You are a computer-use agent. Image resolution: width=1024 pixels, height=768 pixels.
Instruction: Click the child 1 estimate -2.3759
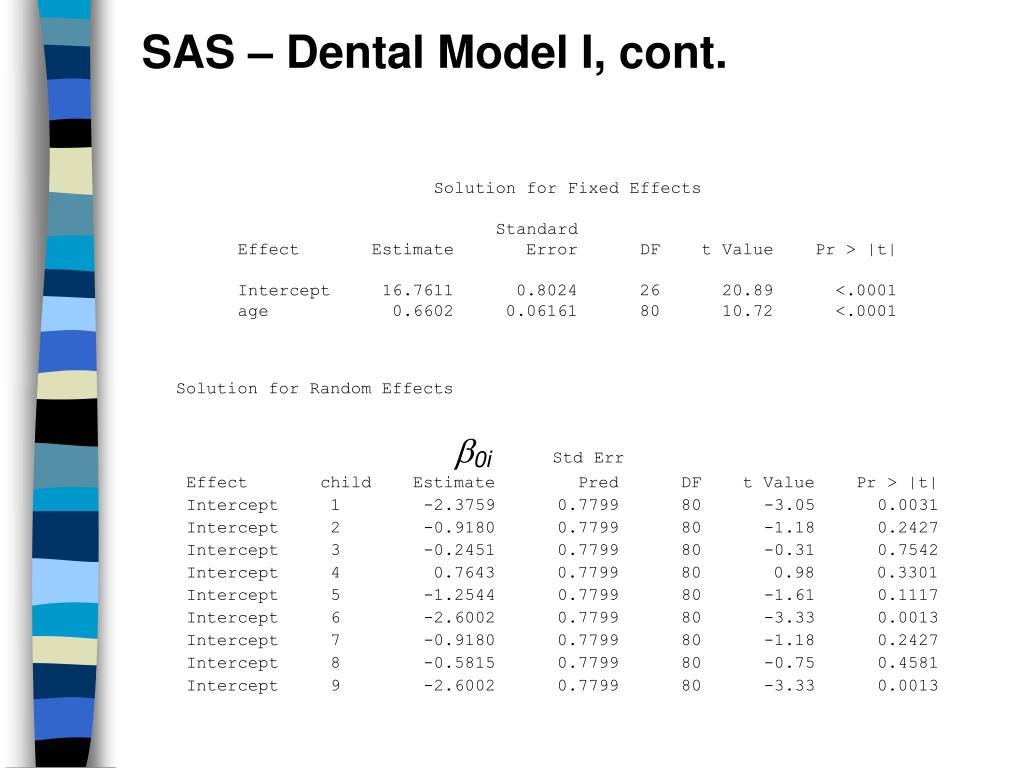click(459, 505)
